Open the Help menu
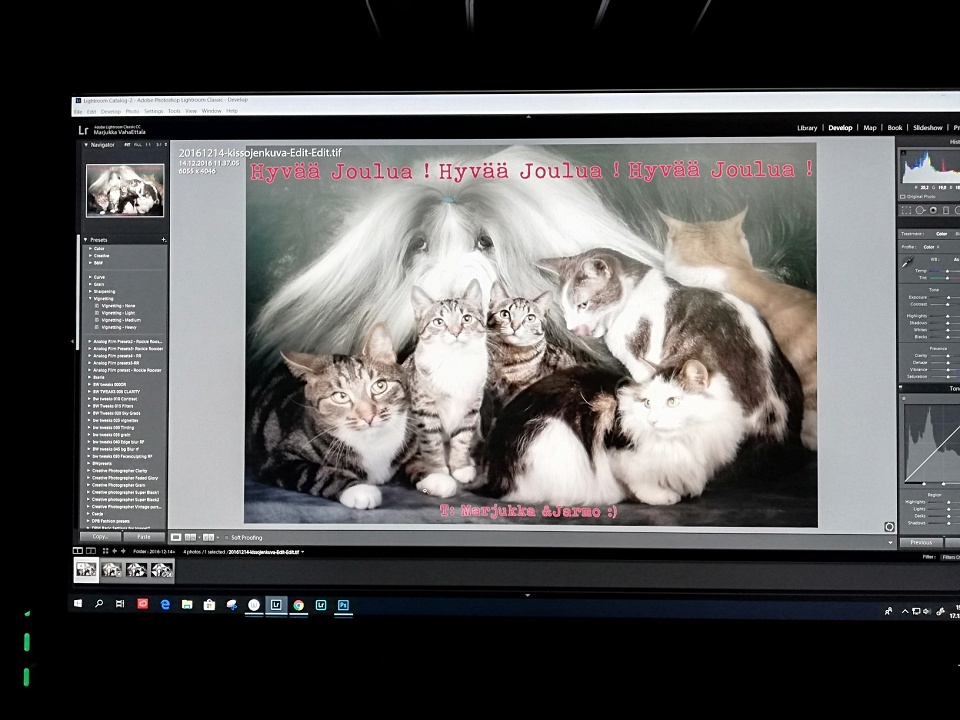Image resolution: width=960 pixels, height=720 pixels. 232,111
